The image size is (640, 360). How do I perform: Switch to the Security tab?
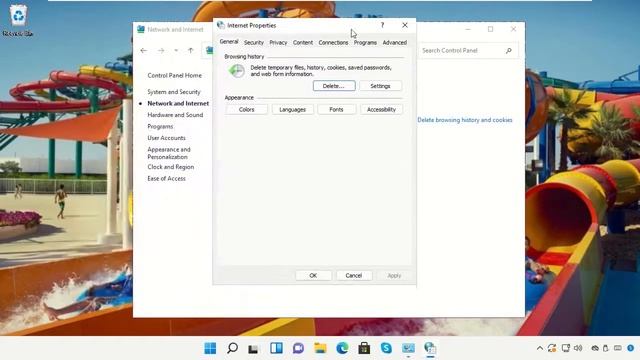coord(254,42)
